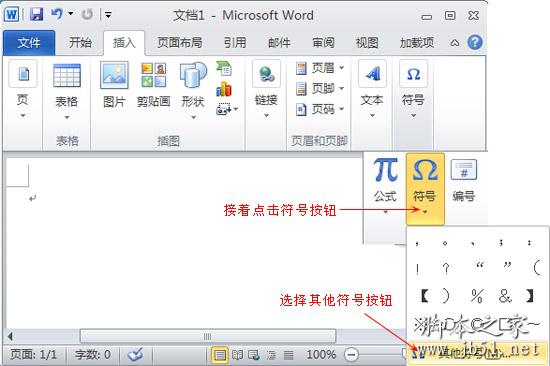
Task: Click the zoom out minus button
Action: (351, 355)
